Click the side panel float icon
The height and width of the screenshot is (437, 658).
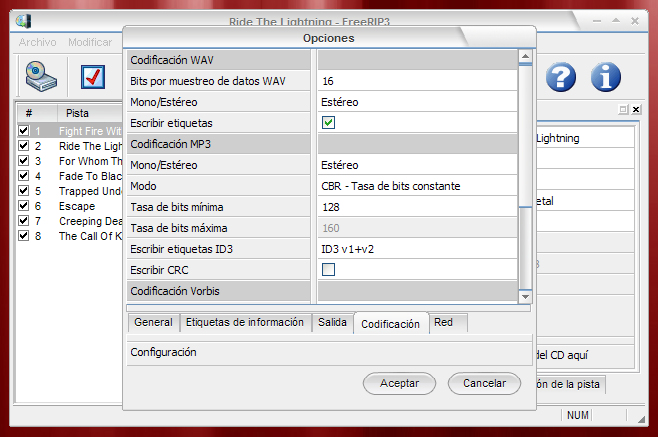[x=623, y=110]
